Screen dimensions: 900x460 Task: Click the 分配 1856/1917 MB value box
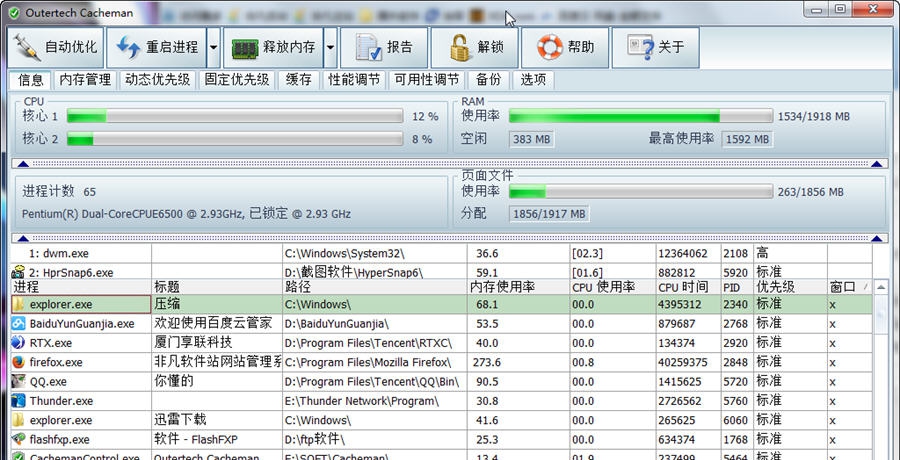[x=549, y=214]
